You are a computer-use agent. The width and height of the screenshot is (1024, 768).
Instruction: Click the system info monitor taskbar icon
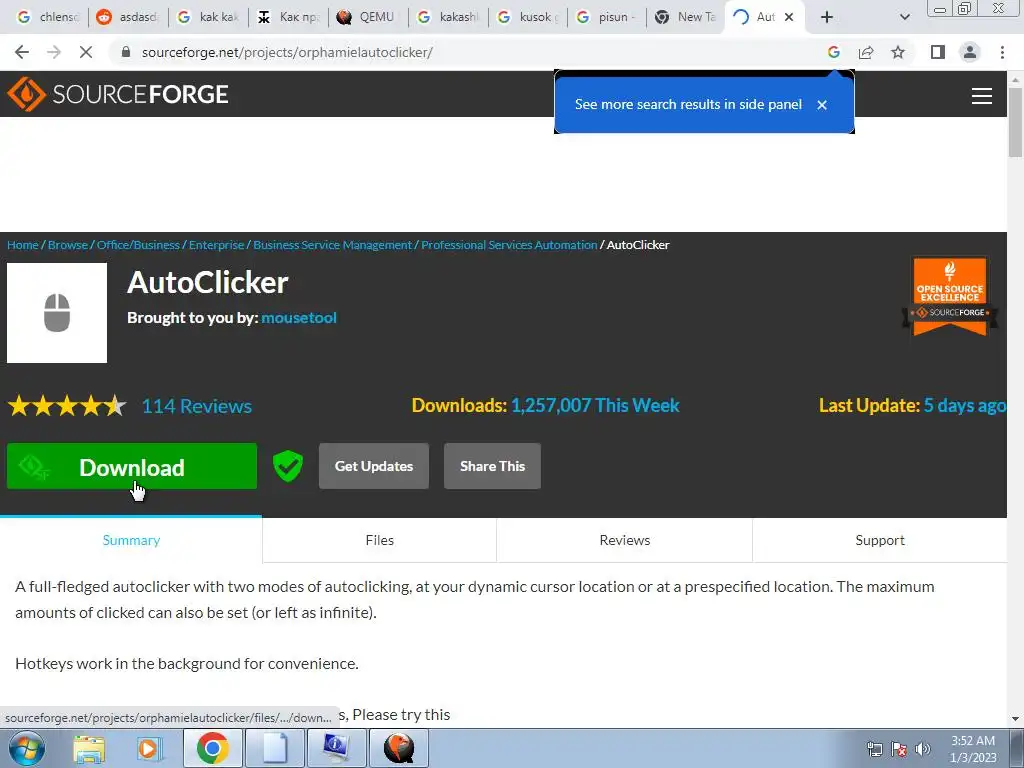tap(337, 748)
